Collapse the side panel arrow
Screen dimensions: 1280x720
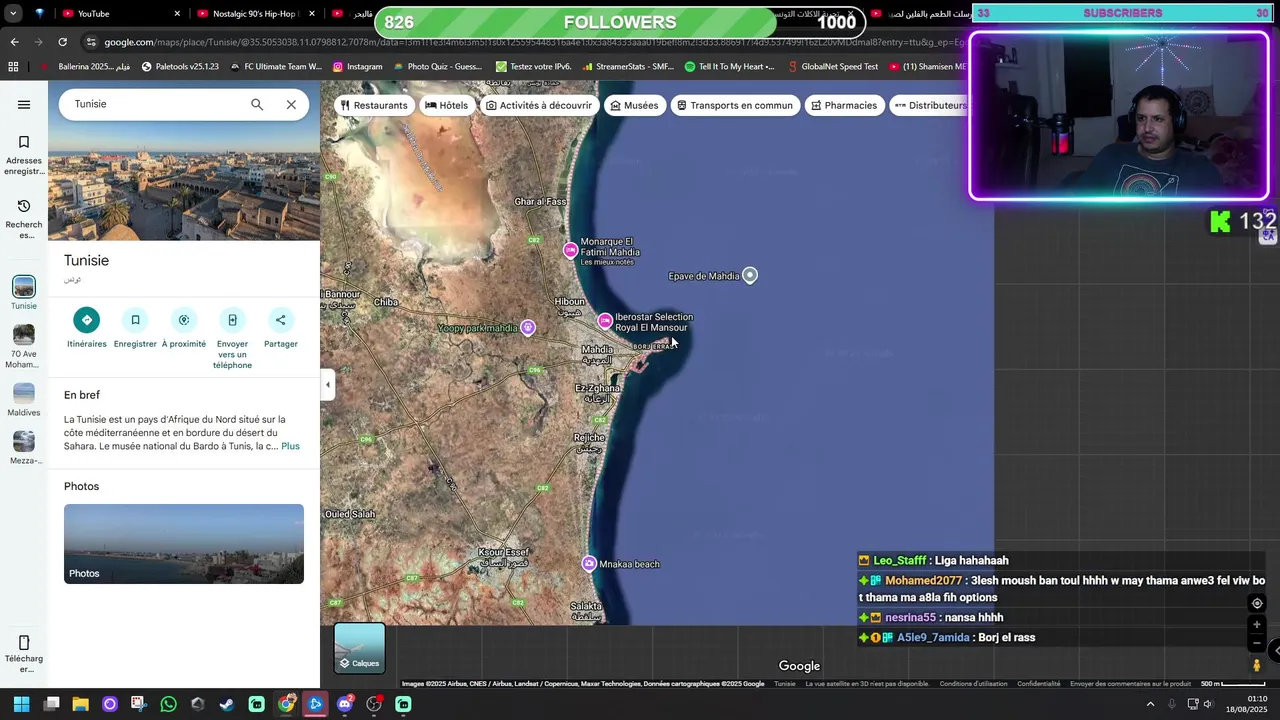point(327,385)
